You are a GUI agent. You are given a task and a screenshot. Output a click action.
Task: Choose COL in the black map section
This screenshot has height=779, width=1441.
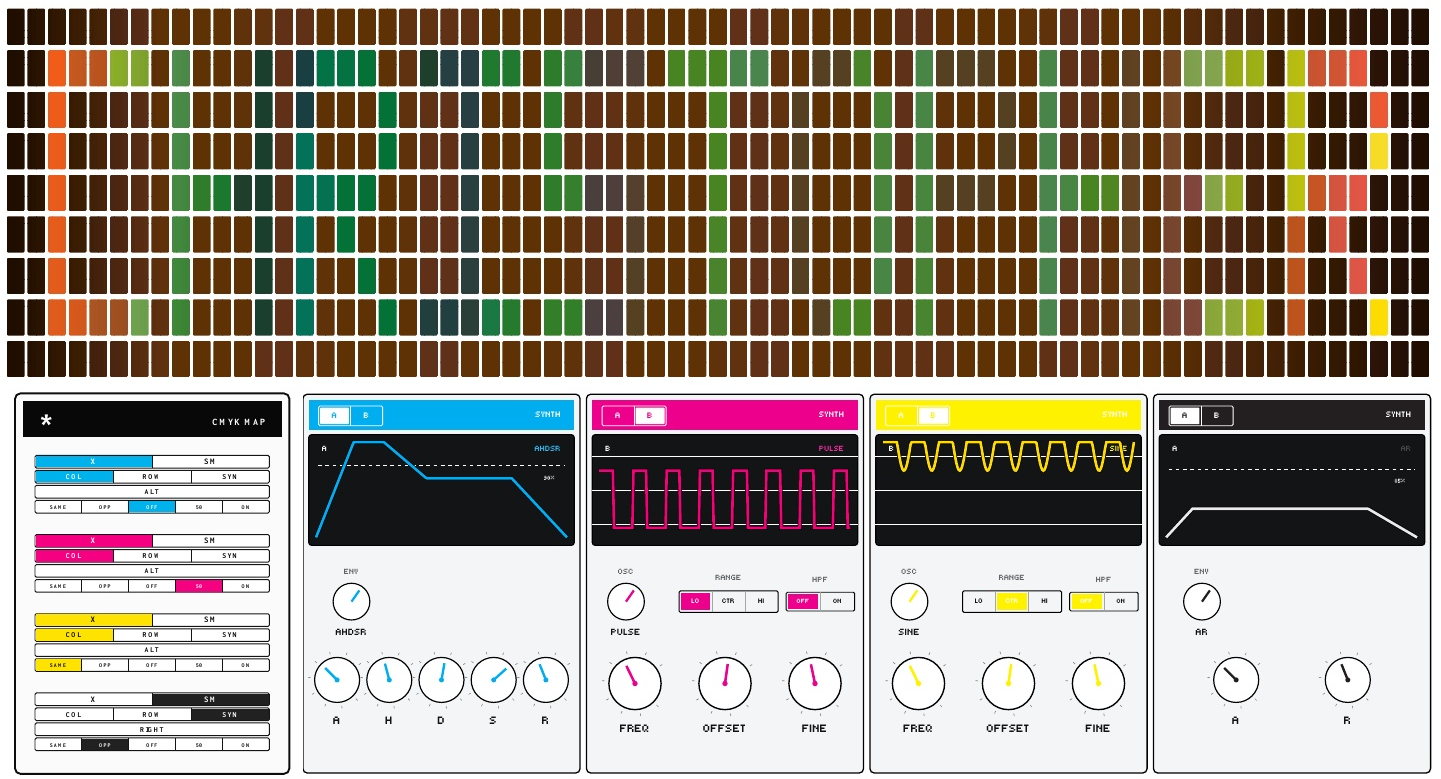click(x=74, y=715)
